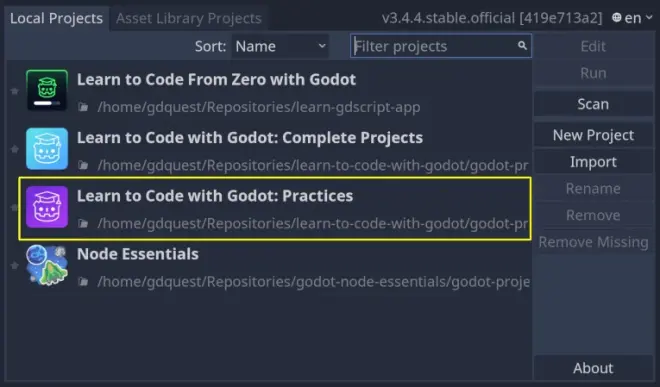Toggle favorite star for Complete Projects
Screen dimensions: 660x387
[15, 149]
